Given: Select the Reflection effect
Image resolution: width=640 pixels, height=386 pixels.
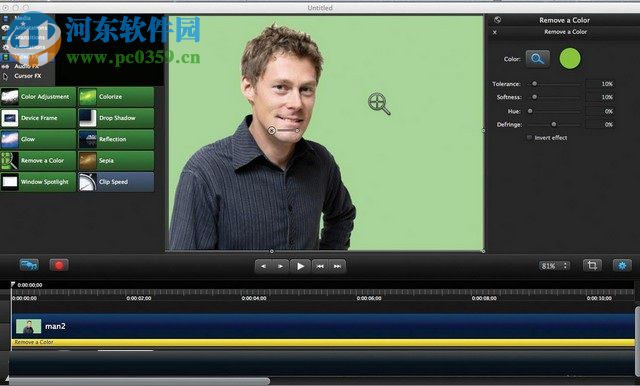Looking at the screenshot, I should coord(116,139).
